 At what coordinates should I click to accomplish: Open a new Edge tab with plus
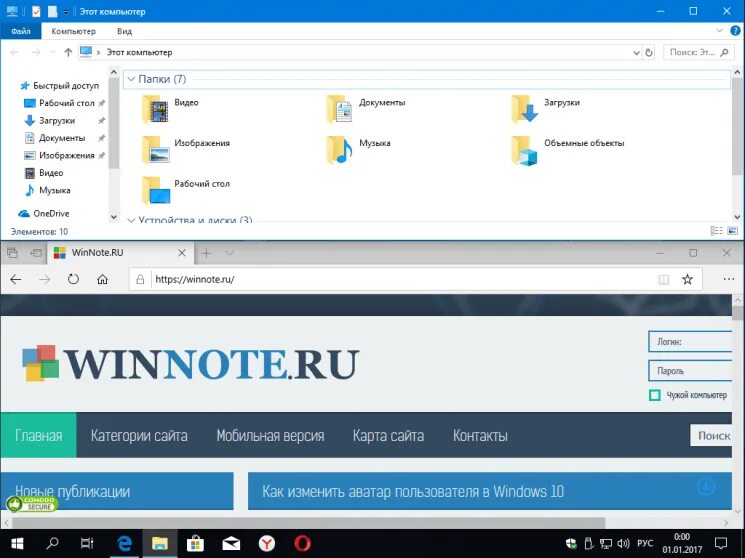[x=206, y=253]
